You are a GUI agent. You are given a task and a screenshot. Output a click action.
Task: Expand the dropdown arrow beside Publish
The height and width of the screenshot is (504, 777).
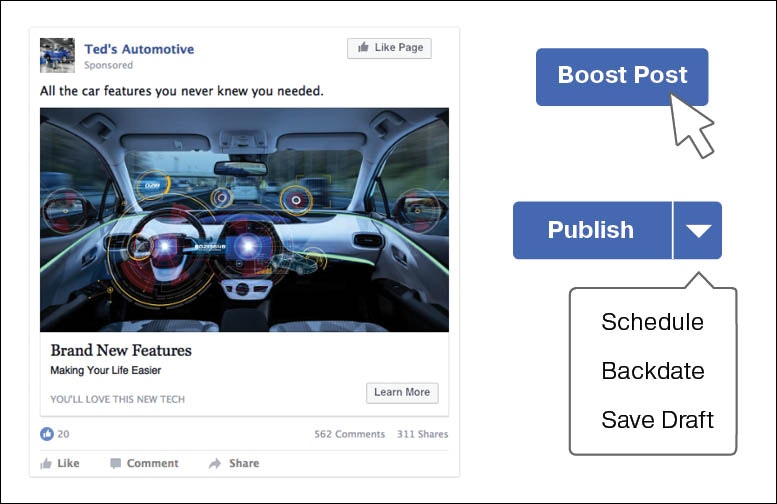(698, 231)
